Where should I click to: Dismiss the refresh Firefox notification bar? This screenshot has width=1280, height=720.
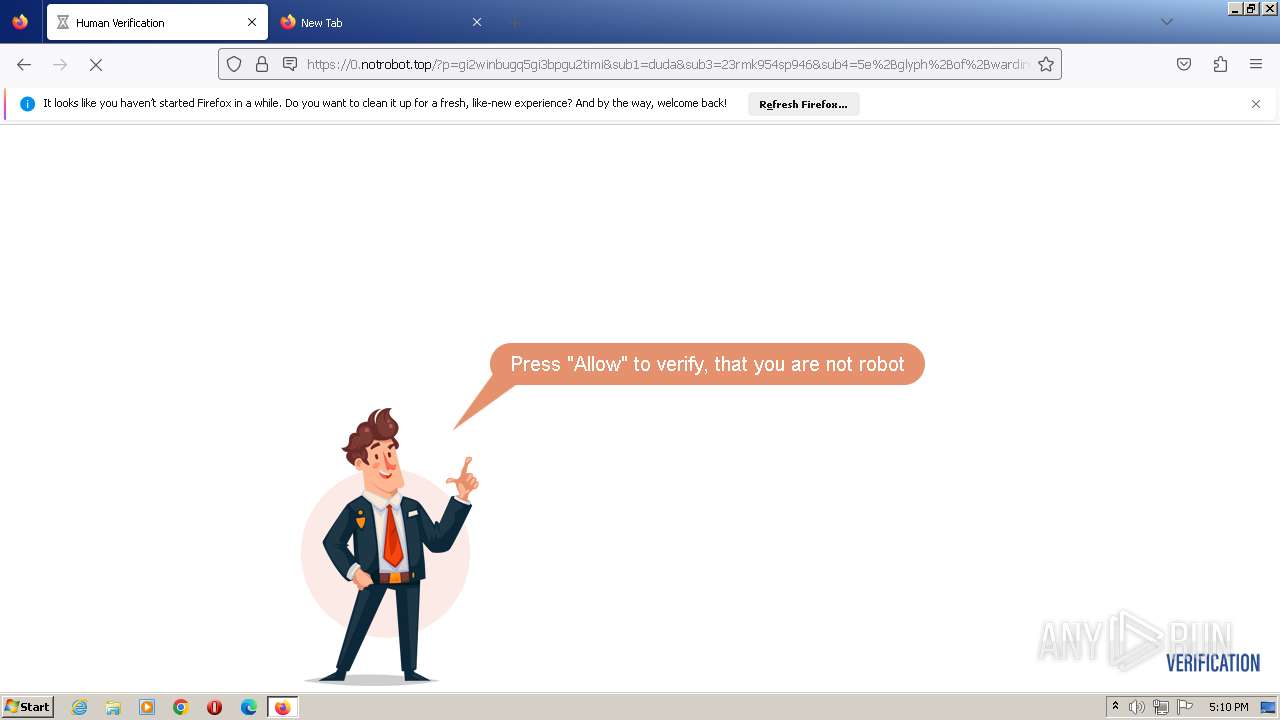(x=1256, y=104)
